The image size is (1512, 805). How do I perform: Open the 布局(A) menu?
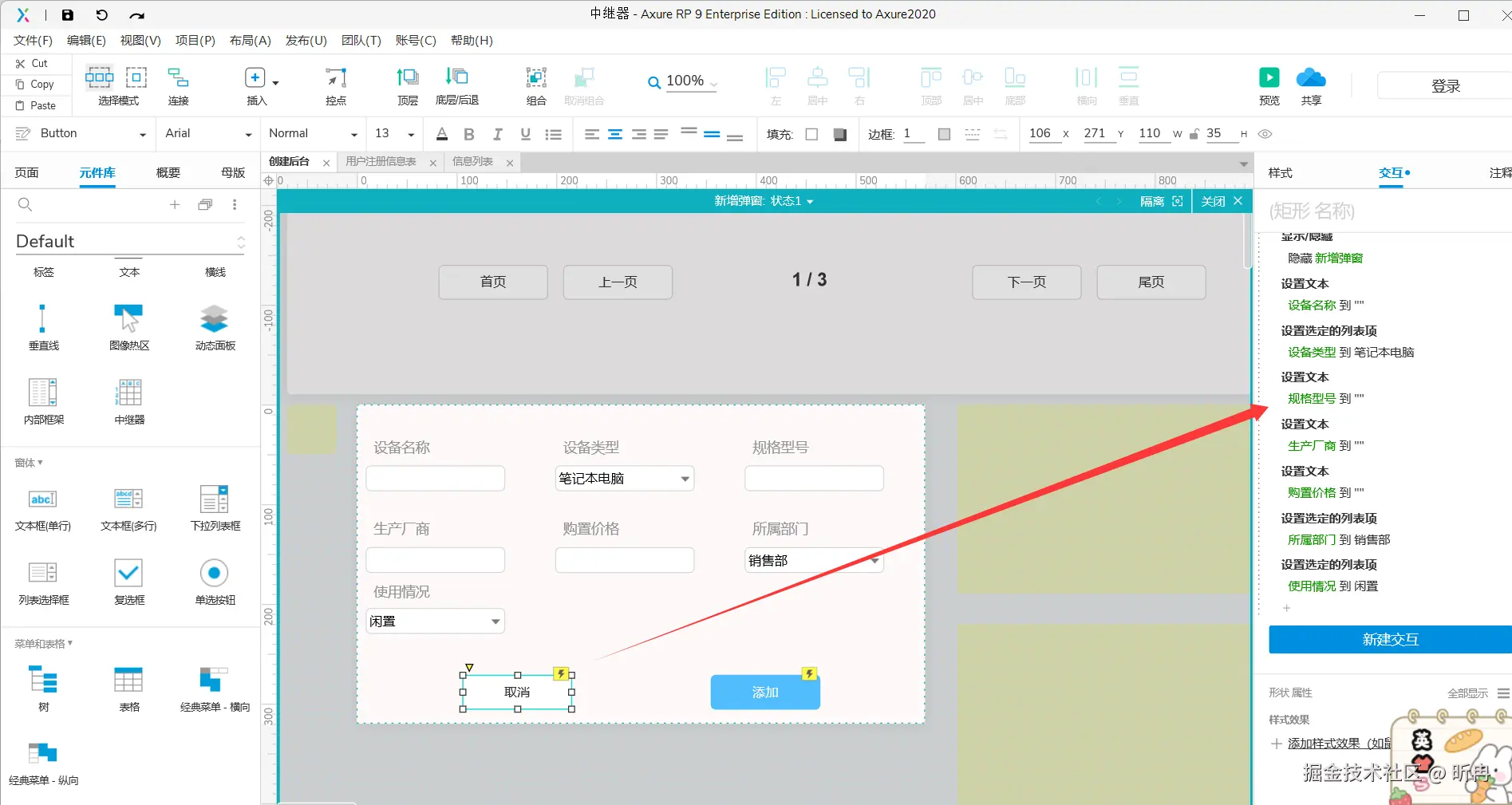click(x=250, y=41)
